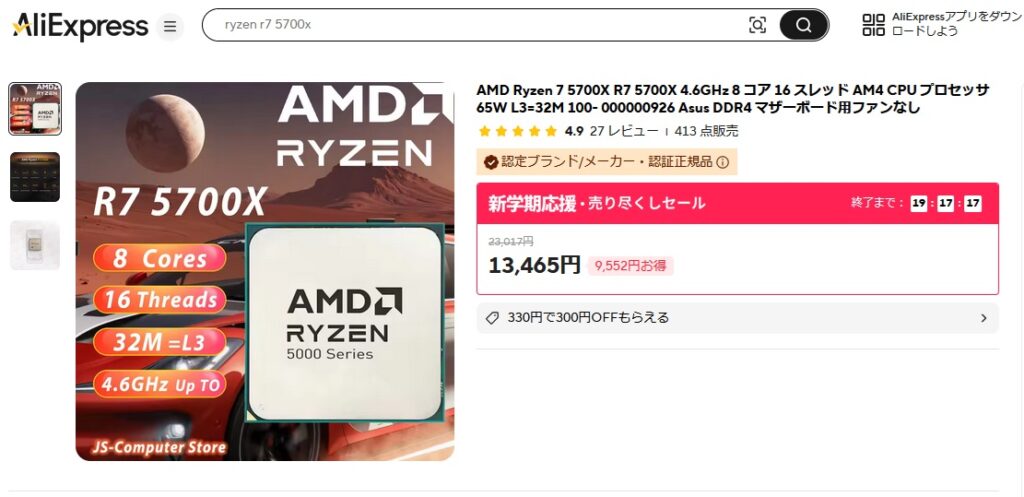Open the hamburger category menu

pyautogui.click(x=170, y=27)
